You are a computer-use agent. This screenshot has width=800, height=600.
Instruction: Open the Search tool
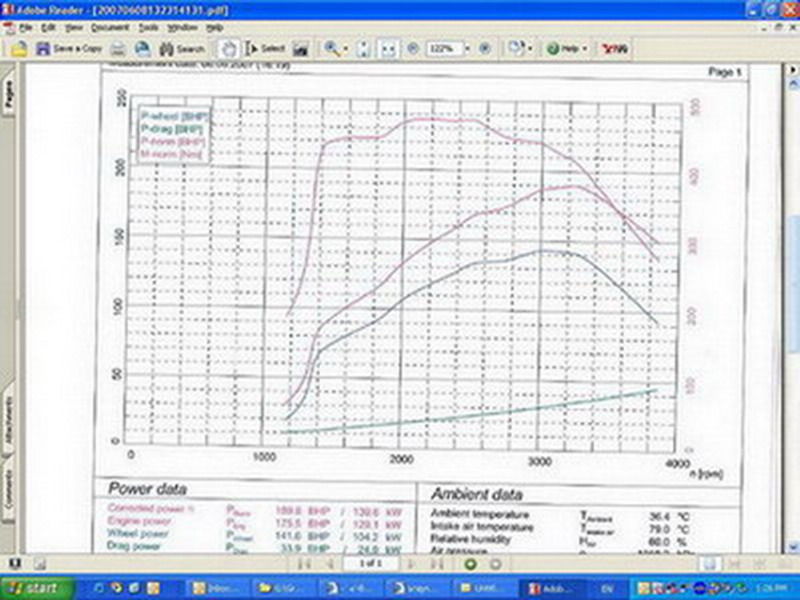(x=183, y=48)
